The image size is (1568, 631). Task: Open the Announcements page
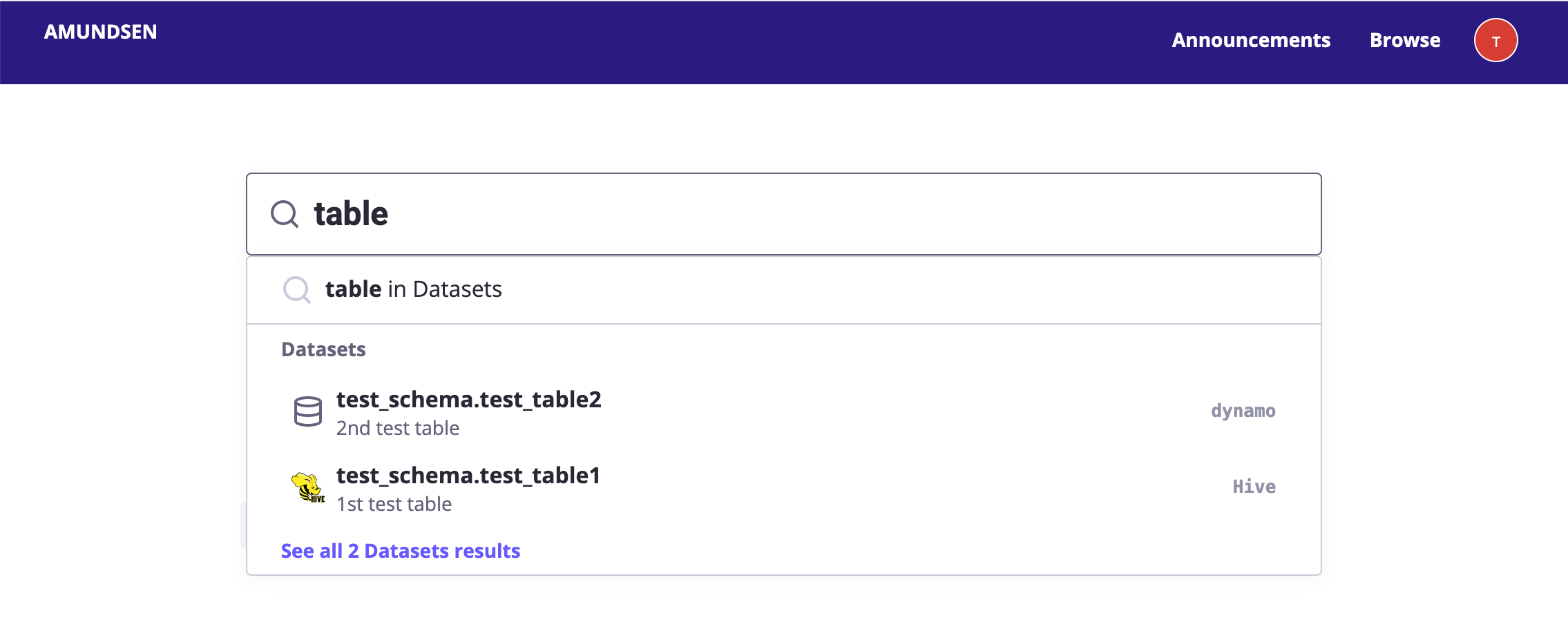click(x=1251, y=40)
